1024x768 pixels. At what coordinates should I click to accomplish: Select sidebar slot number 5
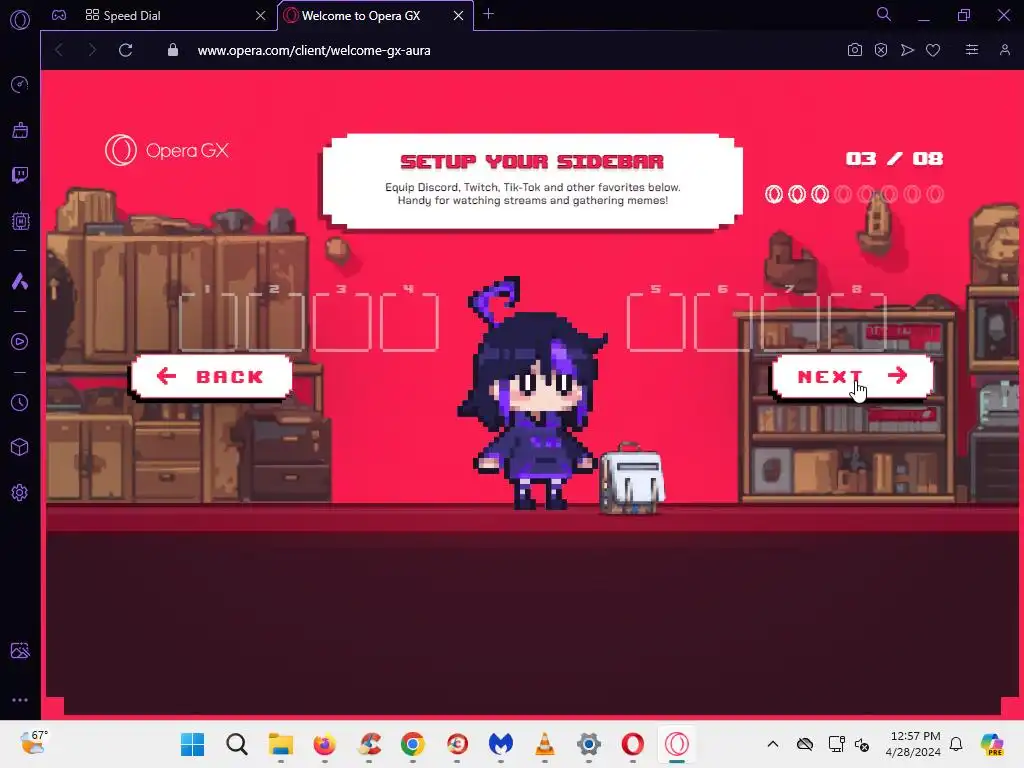click(656, 323)
